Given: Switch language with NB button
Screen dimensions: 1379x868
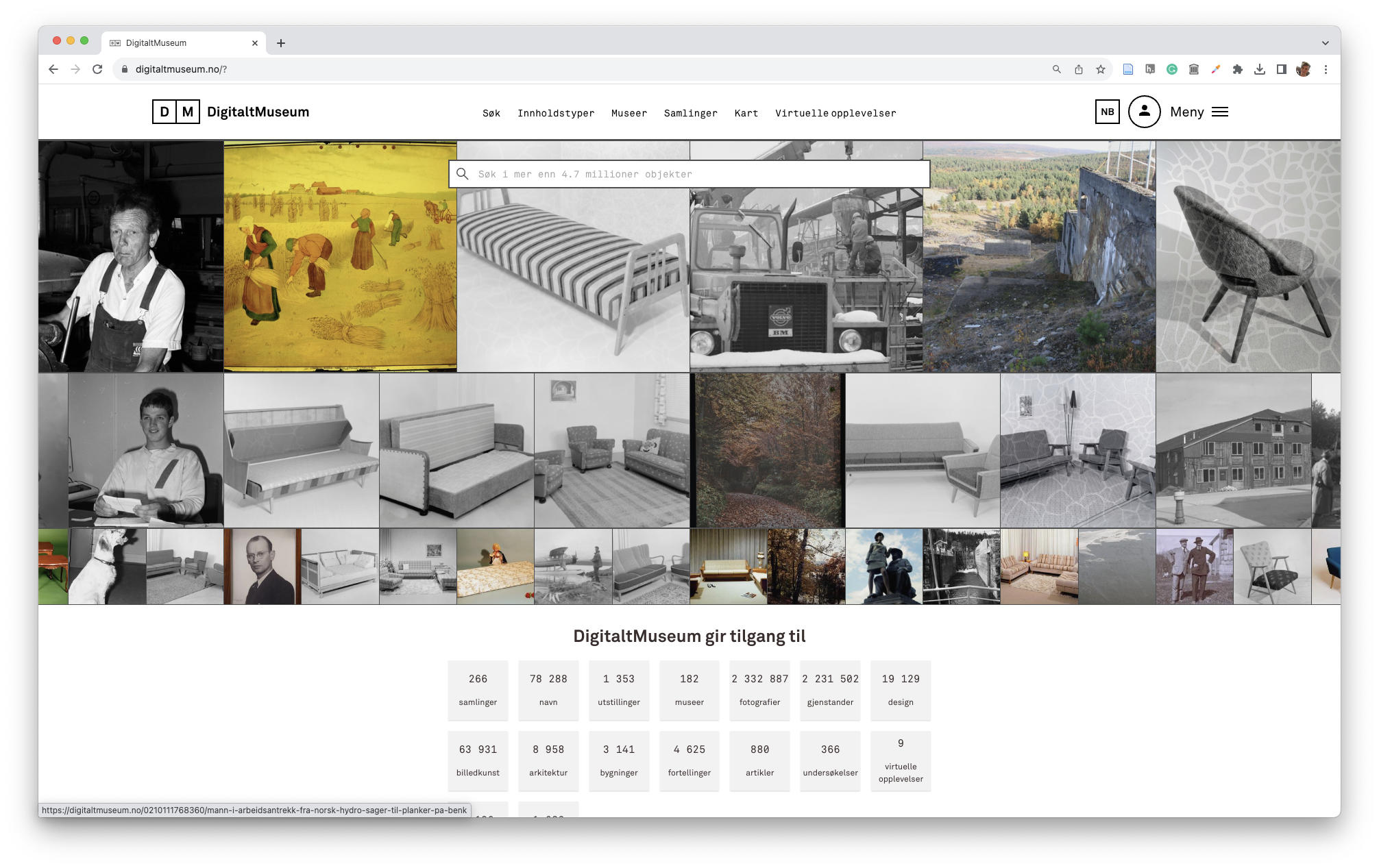Looking at the screenshot, I should [x=1108, y=112].
